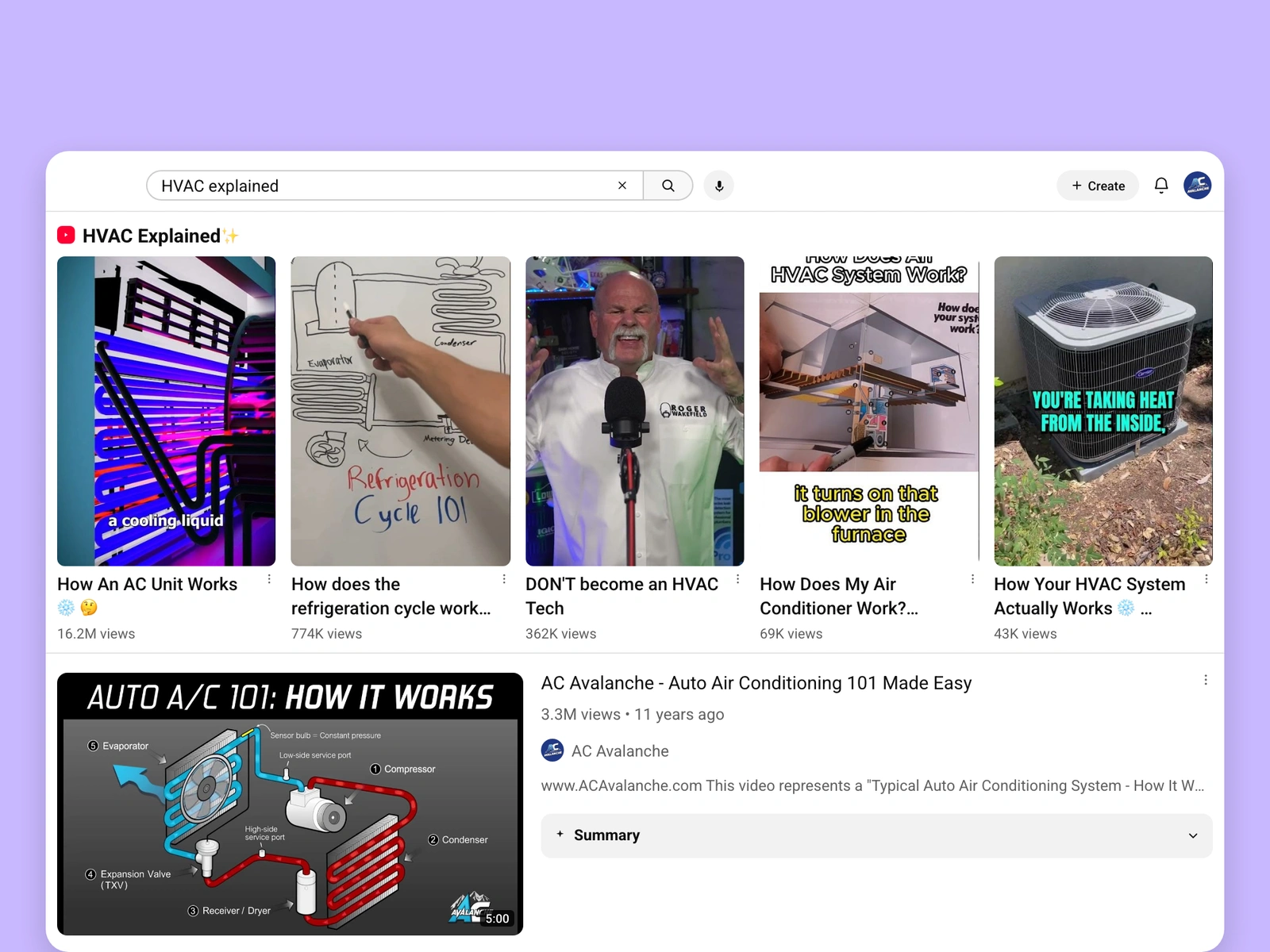Click the 'DON'T become an HVAC Tech' title

pos(622,597)
